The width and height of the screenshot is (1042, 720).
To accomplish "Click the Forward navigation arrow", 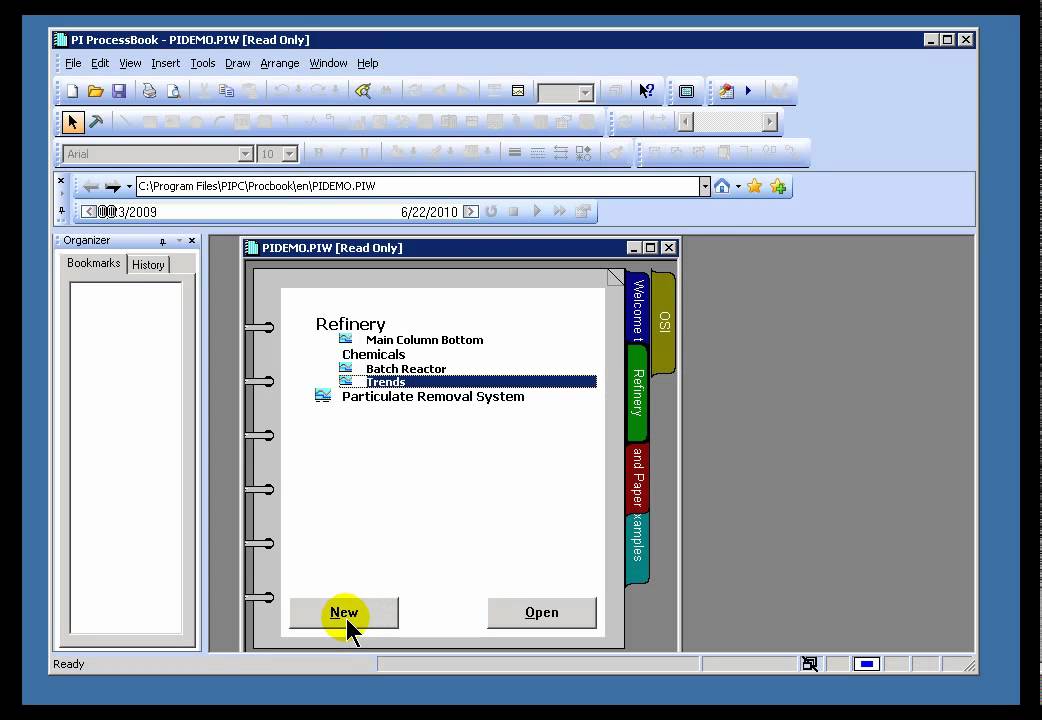I will [113, 187].
